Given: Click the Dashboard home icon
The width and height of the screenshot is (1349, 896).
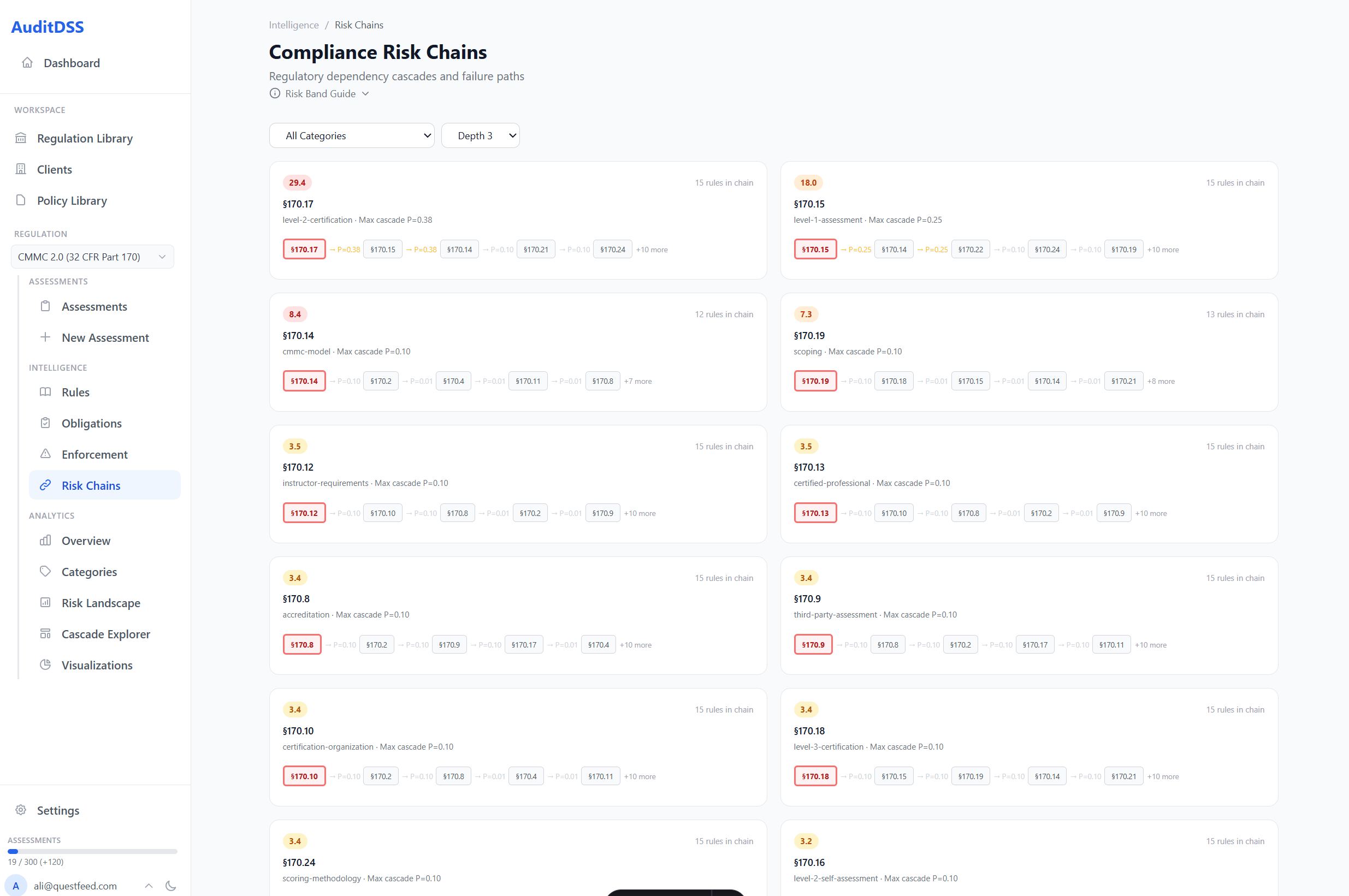Looking at the screenshot, I should (27, 63).
